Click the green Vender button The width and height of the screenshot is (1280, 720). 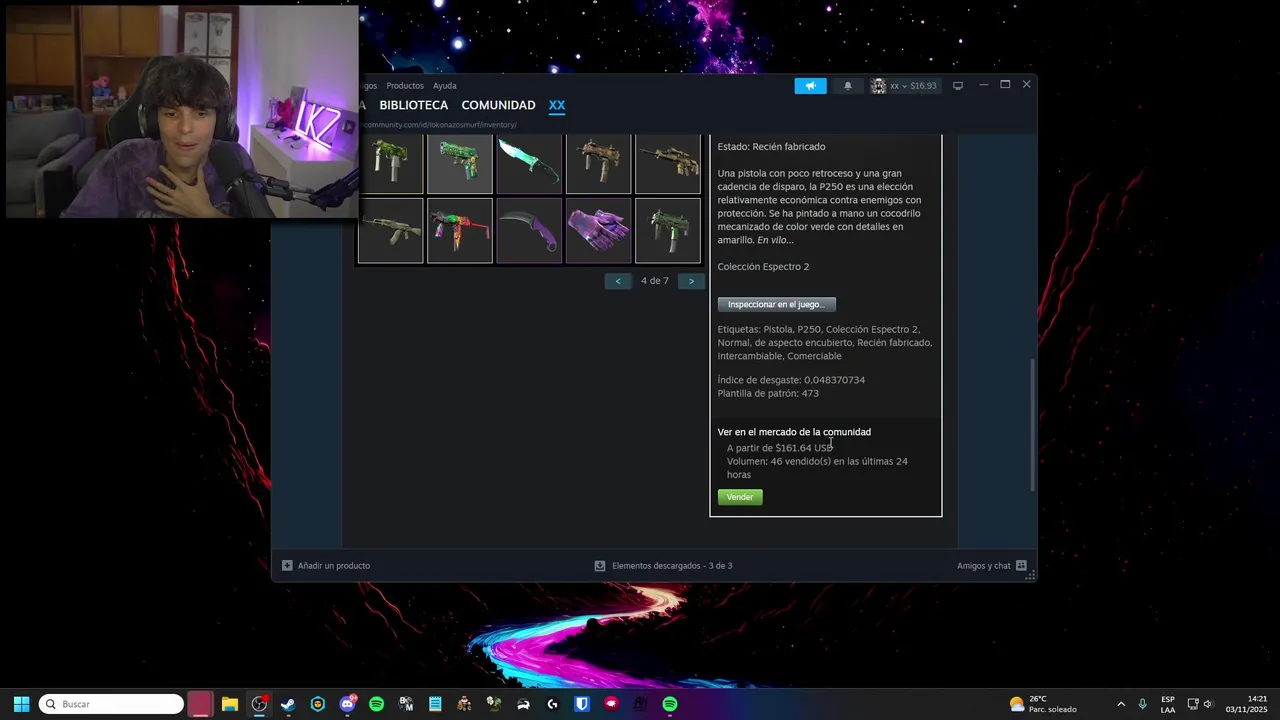click(x=740, y=497)
